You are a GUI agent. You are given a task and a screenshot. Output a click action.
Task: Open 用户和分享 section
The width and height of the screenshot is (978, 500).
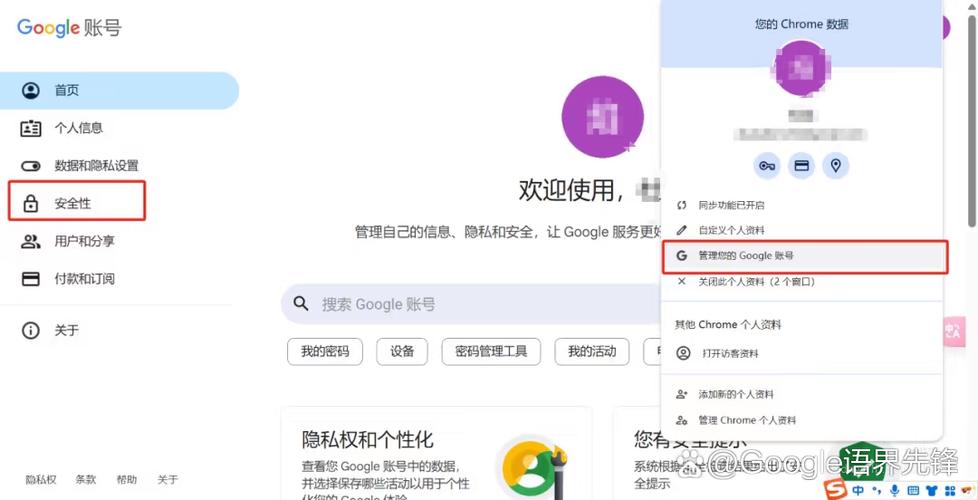click(x=84, y=241)
